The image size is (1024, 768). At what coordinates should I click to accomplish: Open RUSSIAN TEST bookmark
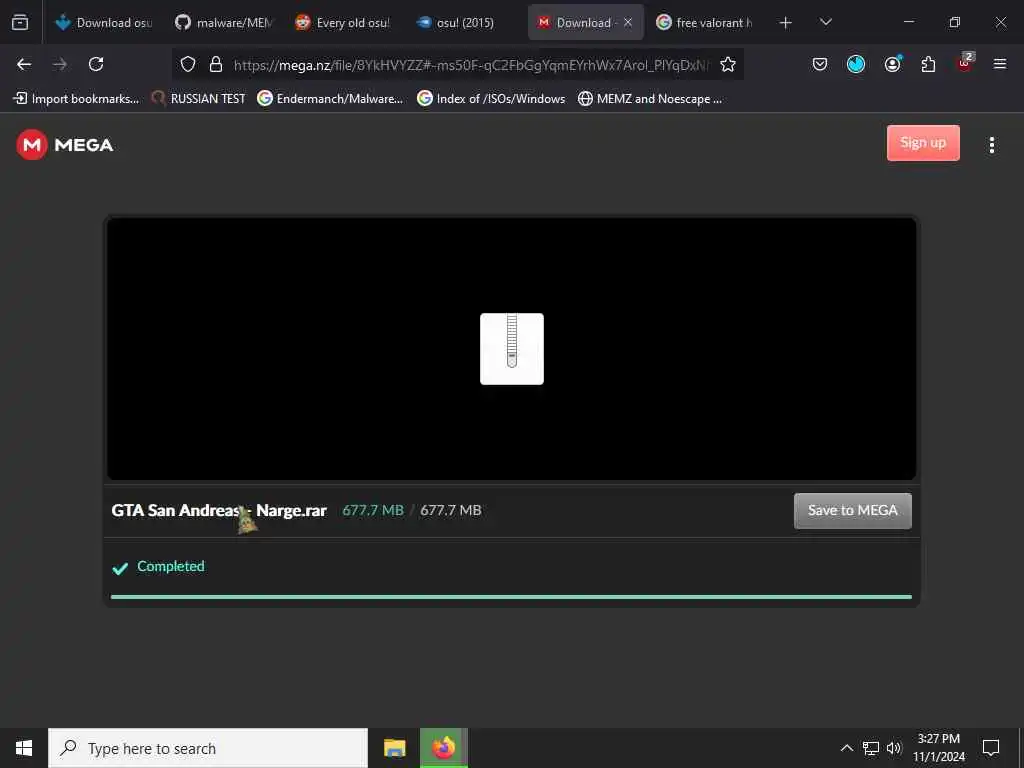coord(199,99)
